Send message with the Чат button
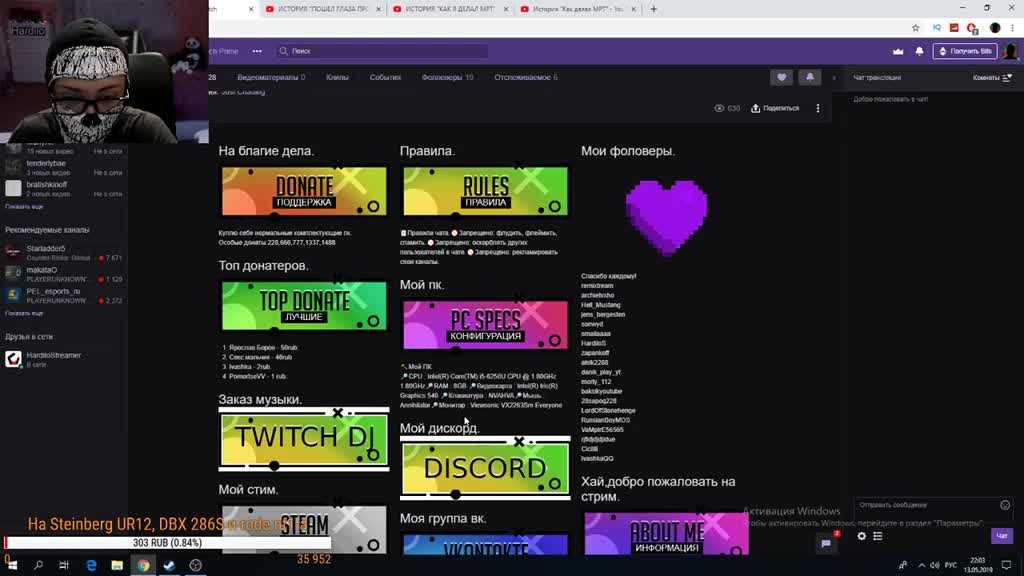1024x576 pixels. (1002, 536)
